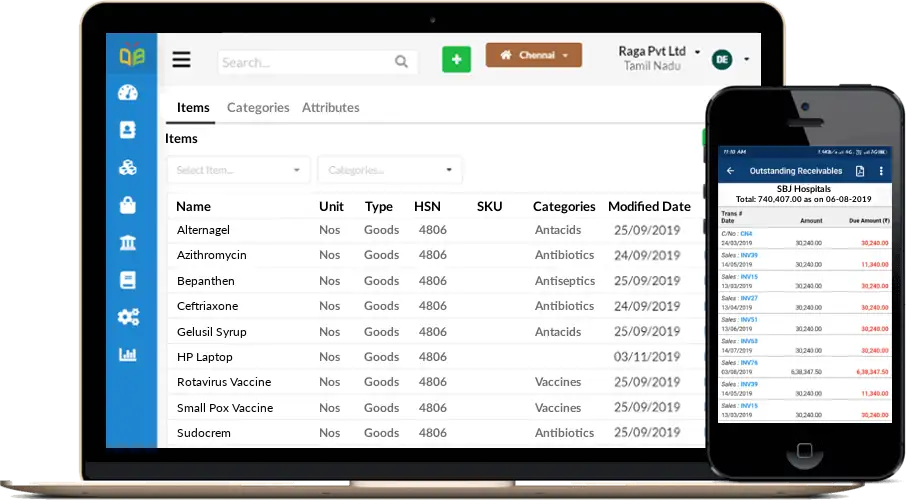Click the search magnifier icon
Image resolution: width=910 pixels, height=500 pixels.
(x=401, y=61)
